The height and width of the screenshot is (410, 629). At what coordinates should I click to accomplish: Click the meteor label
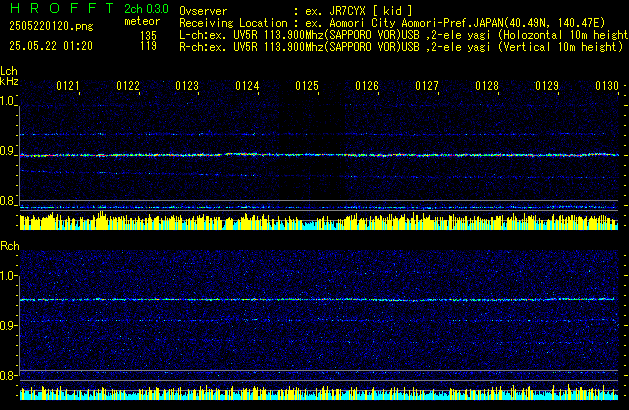pos(142,21)
